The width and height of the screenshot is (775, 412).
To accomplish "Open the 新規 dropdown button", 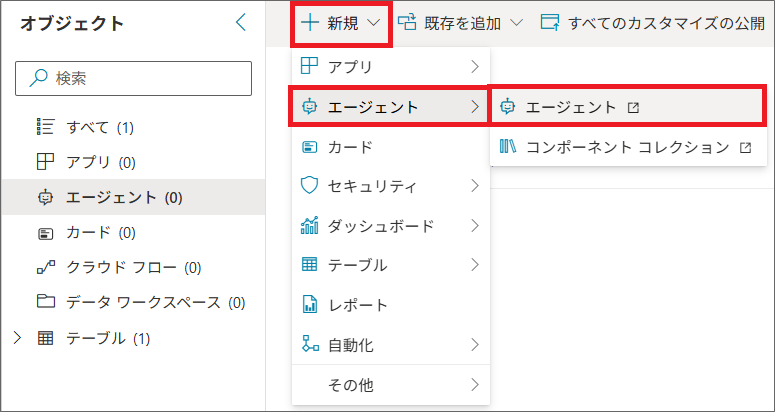I will [342, 23].
